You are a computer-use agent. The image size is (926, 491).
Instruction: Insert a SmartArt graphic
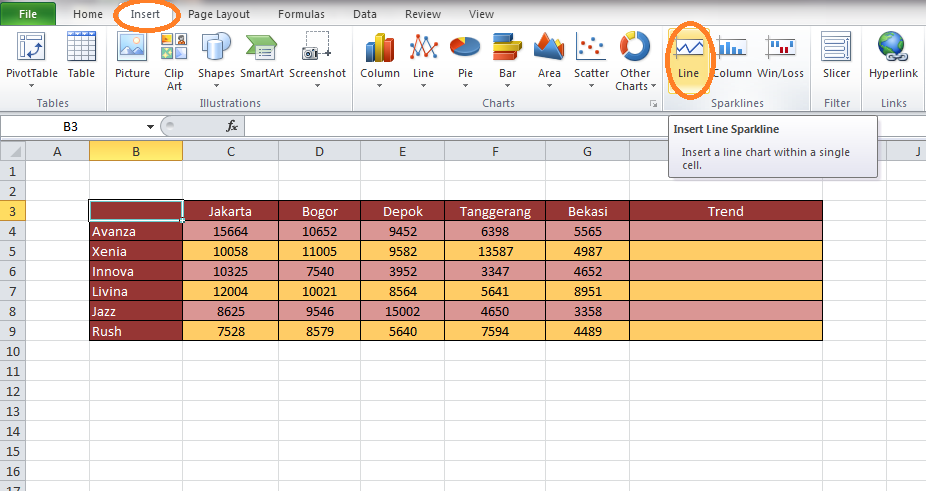262,56
